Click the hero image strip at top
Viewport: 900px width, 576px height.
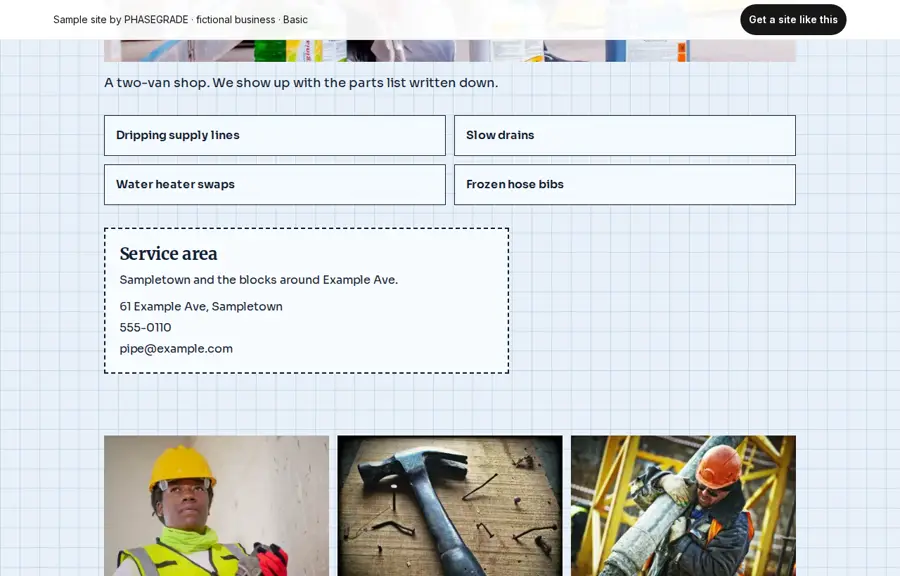(449, 50)
